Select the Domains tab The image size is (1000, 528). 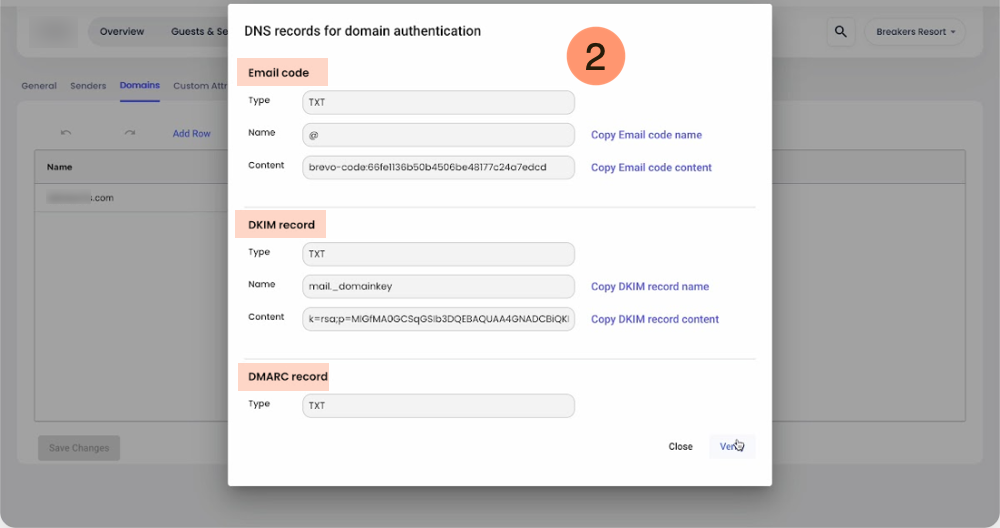click(x=139, y=86)
